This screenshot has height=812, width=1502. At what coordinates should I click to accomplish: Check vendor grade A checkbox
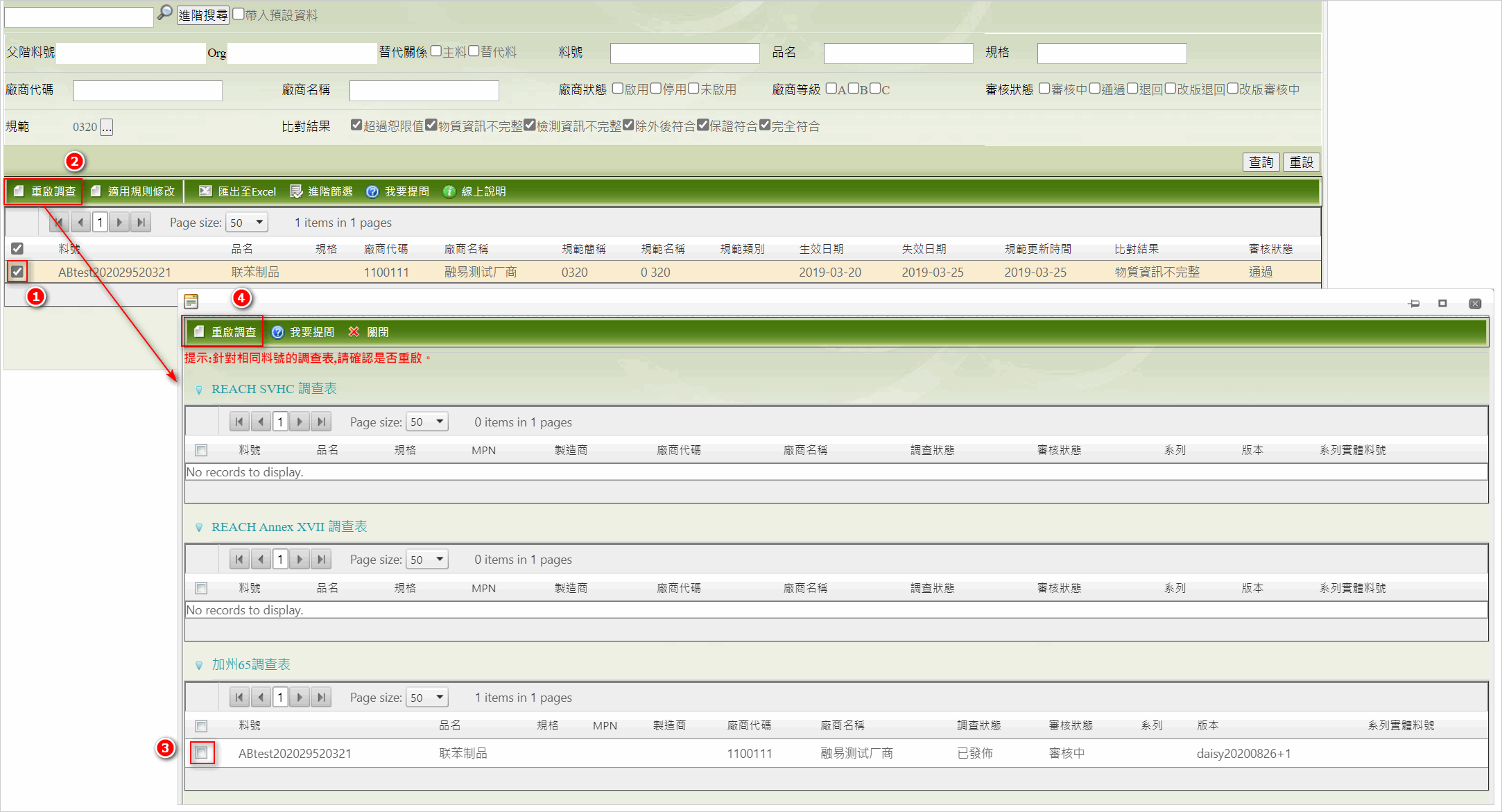tap(831, 89)
